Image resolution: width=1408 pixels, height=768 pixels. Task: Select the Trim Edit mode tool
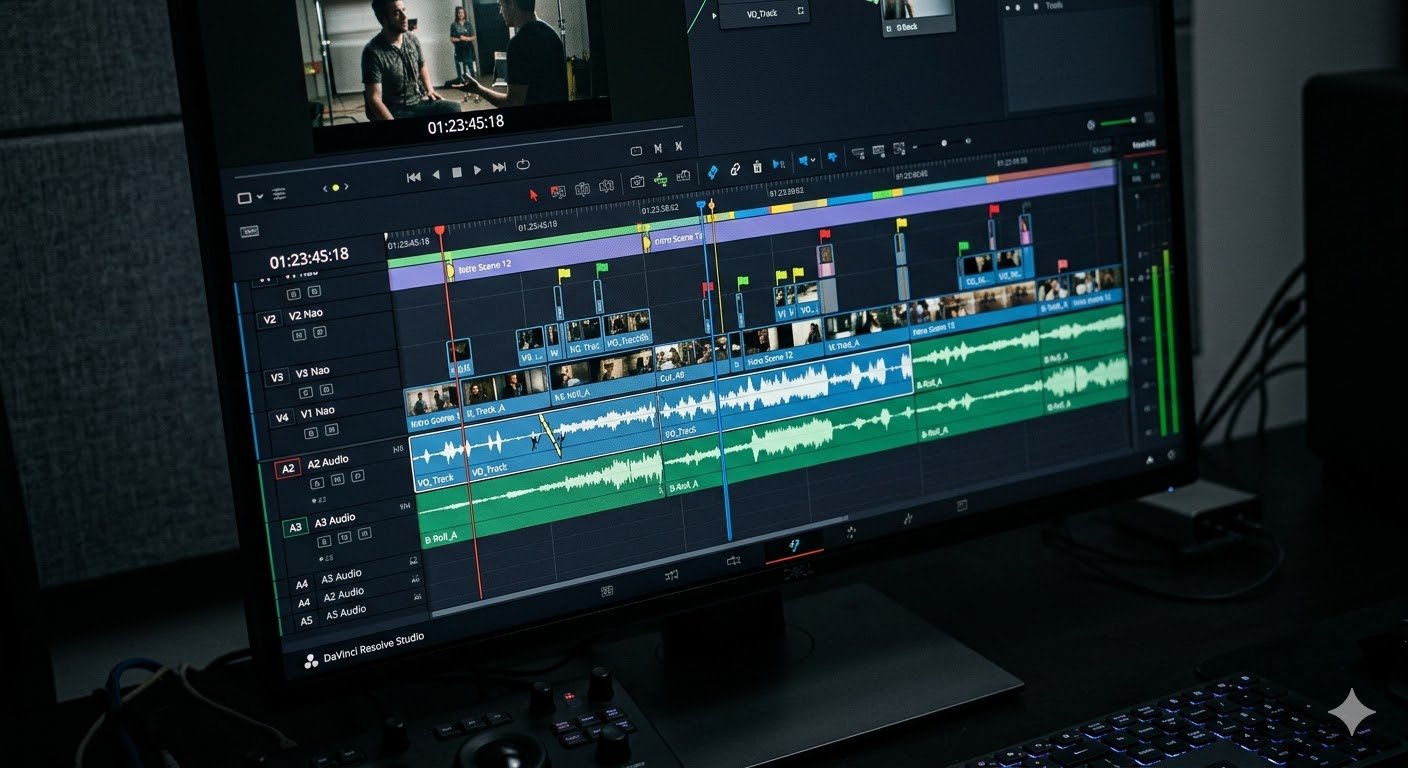[557, 191]
